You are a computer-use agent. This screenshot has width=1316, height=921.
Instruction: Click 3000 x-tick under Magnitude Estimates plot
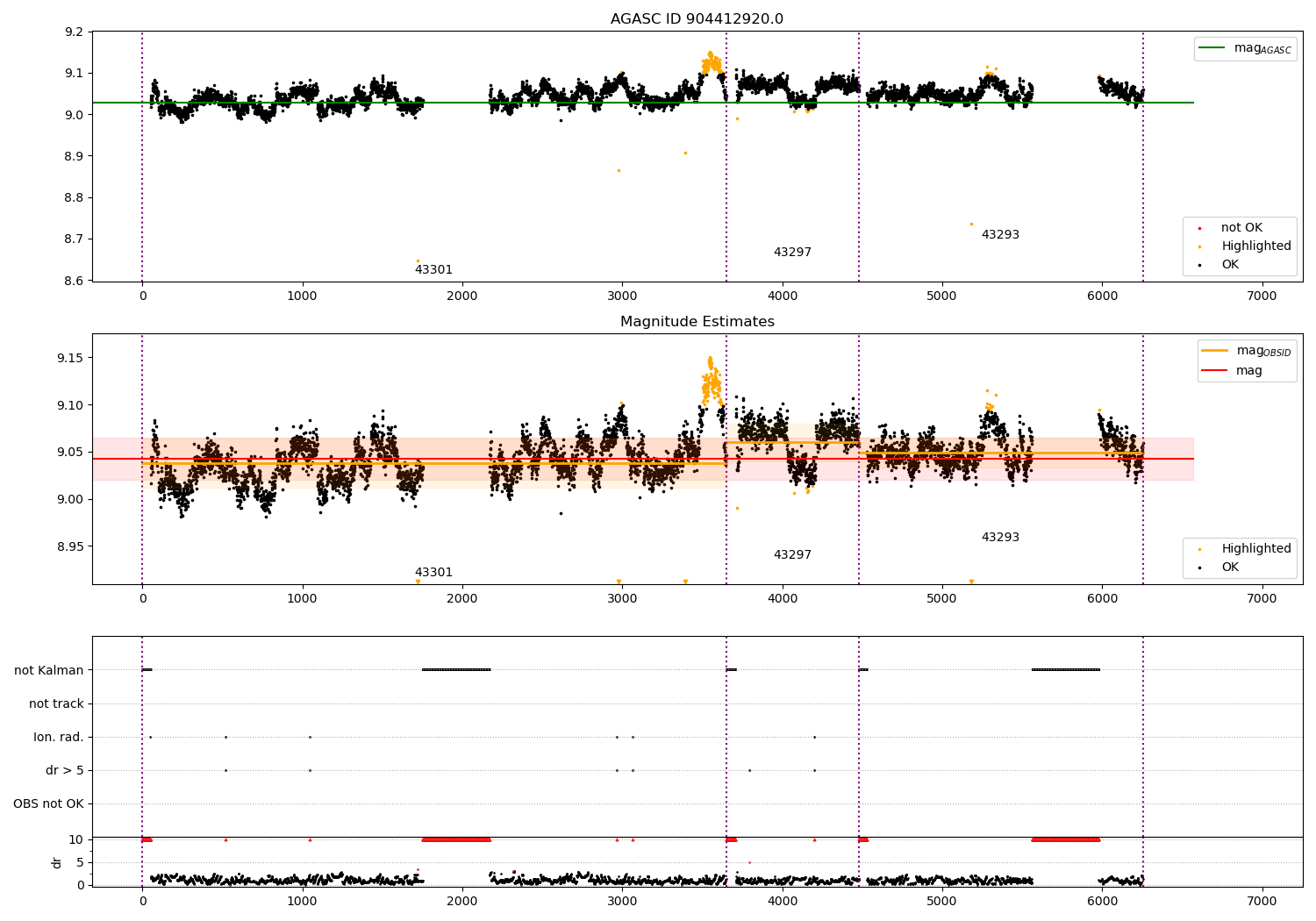point(622,599)
